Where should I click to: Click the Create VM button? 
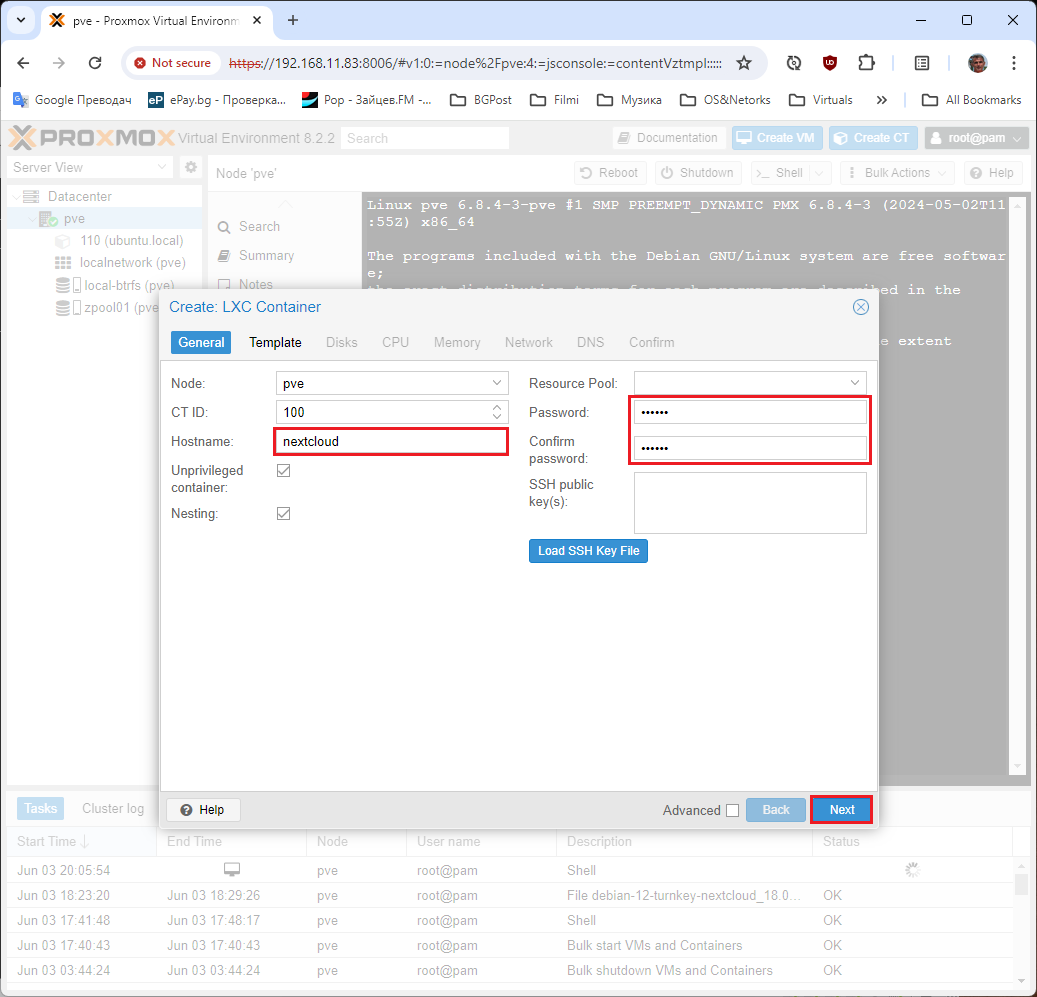[x=776, y=138]
